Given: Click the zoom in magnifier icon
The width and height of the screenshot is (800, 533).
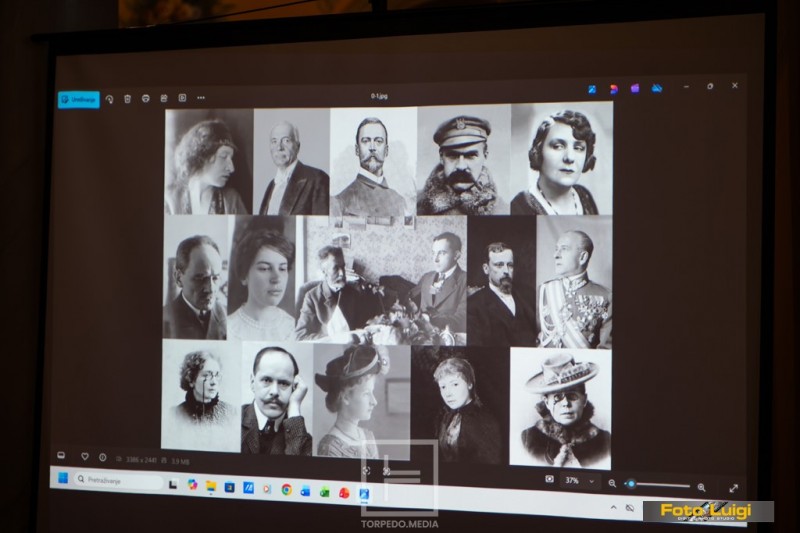Looking at the screenshot, I should pos(702,487).
